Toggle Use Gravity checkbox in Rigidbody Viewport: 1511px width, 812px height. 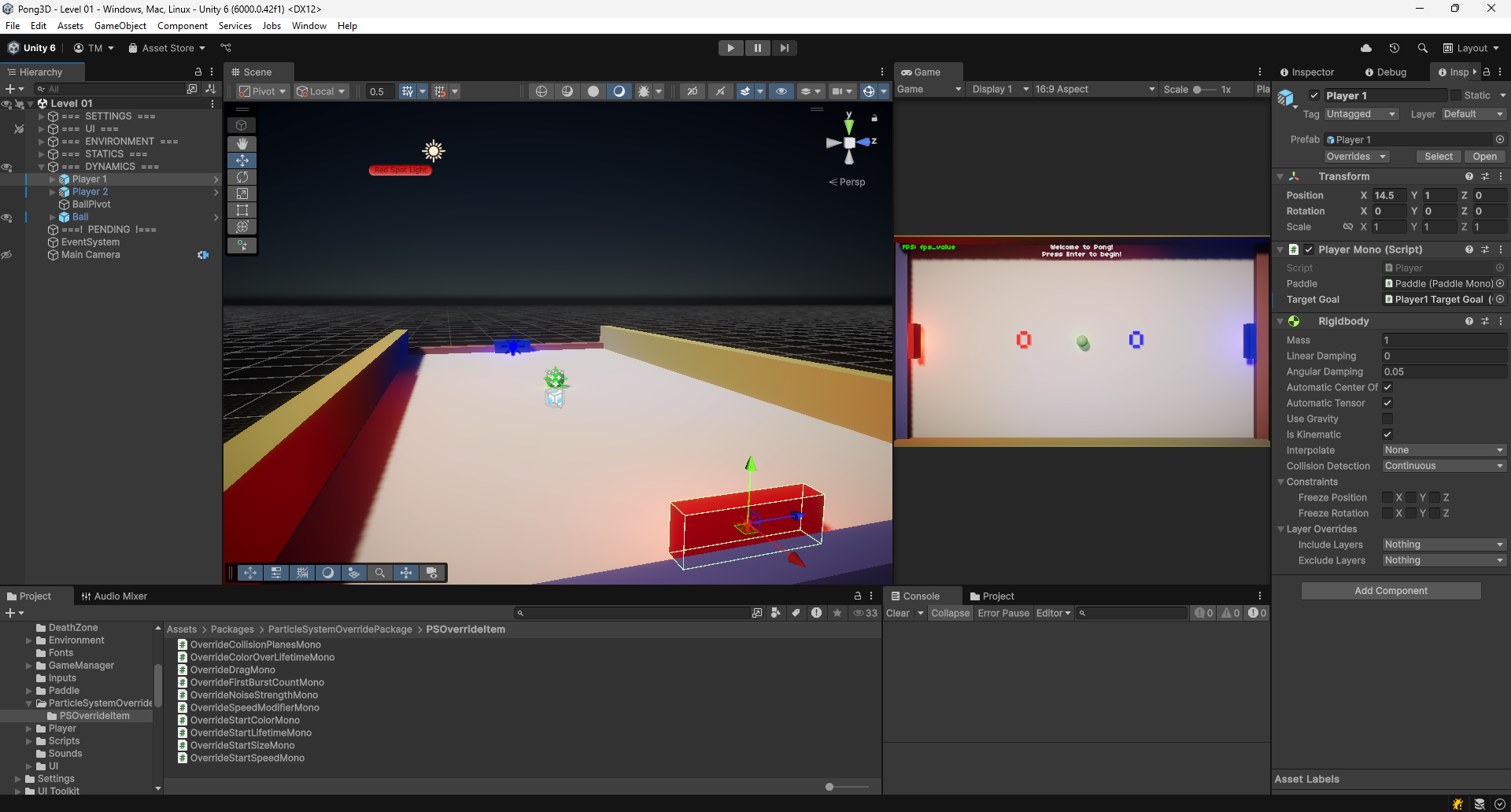coord(1387,419)
